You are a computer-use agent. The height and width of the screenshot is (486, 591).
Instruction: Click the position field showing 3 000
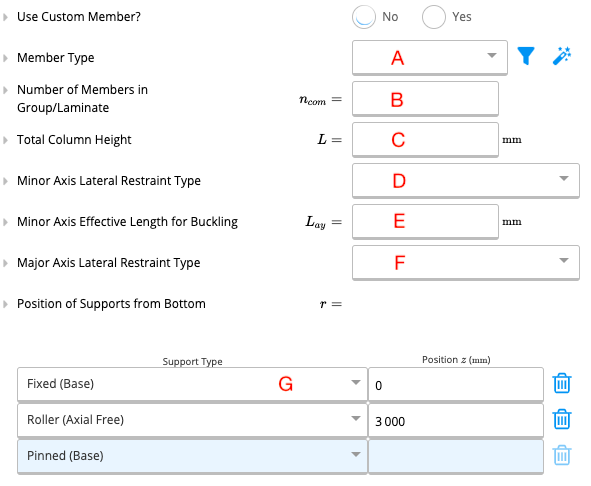(456, 420)
